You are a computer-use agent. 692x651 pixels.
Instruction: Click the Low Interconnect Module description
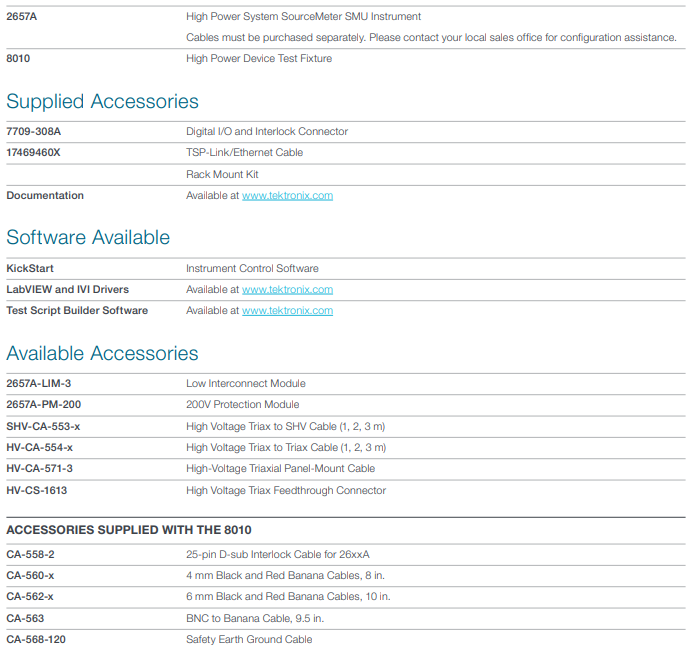tap(246, 384)
